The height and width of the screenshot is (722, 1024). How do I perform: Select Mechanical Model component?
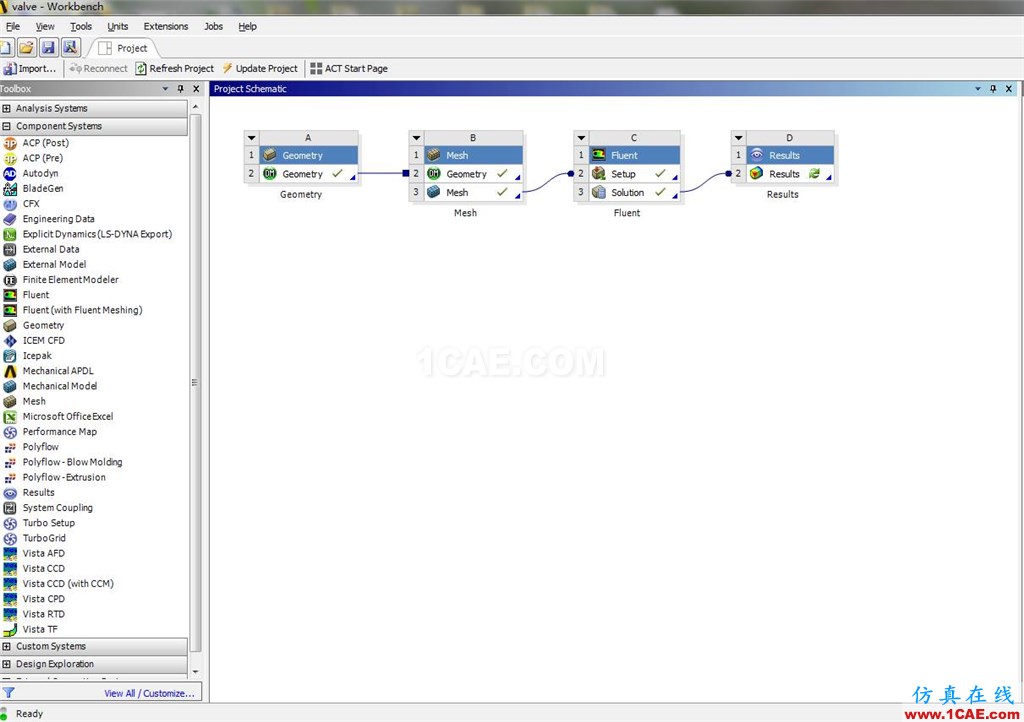tap(59, 386)
